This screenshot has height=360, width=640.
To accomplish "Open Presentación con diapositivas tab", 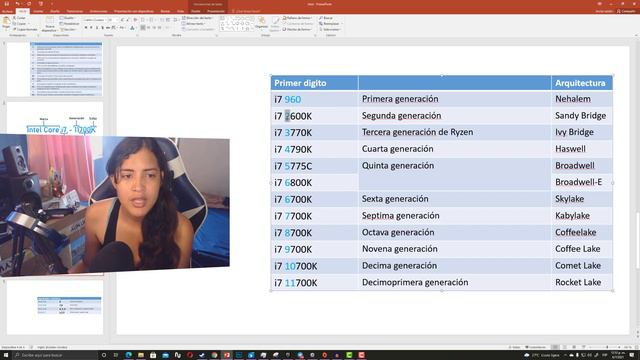I will (134, 11).
